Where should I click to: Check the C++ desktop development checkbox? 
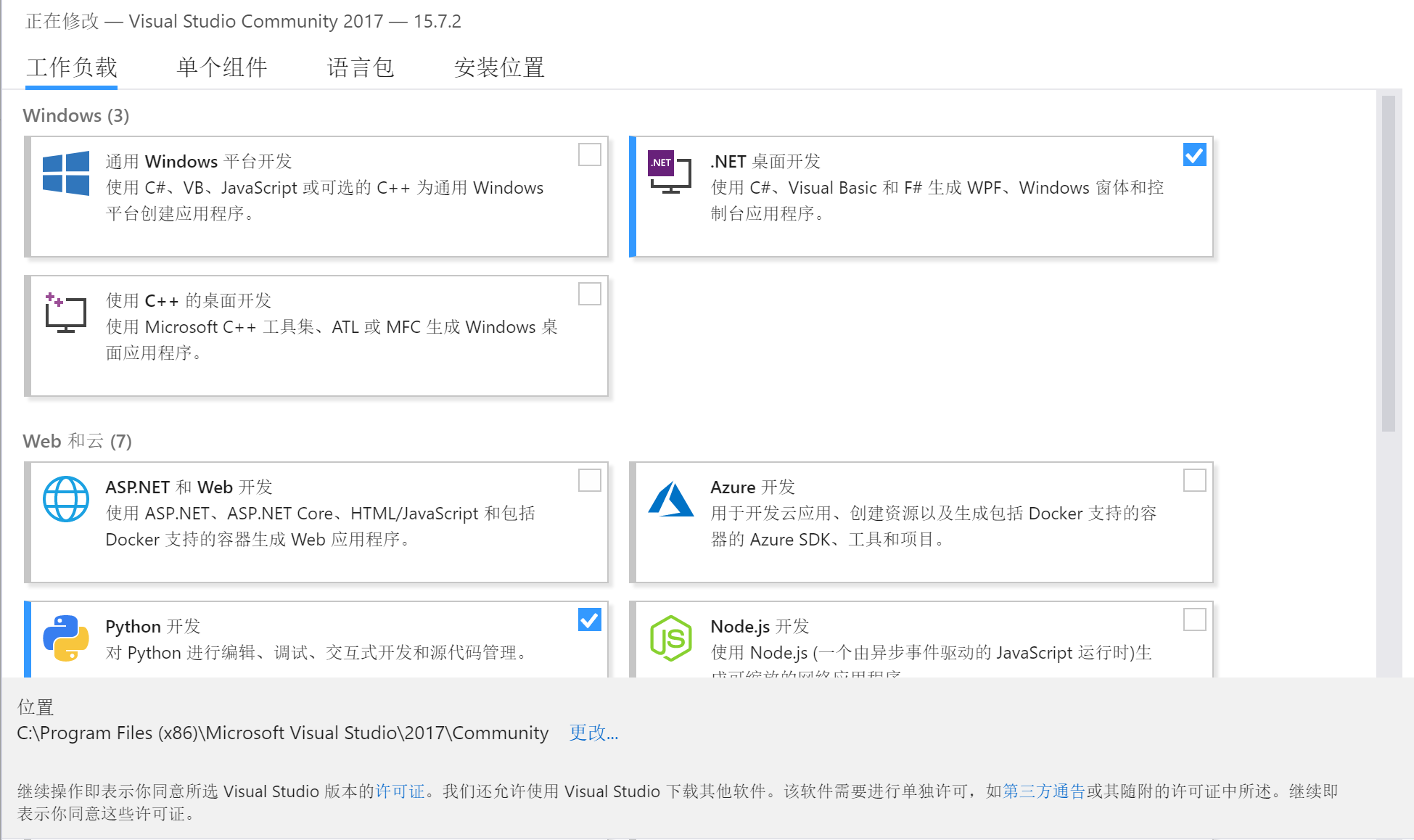589,294
